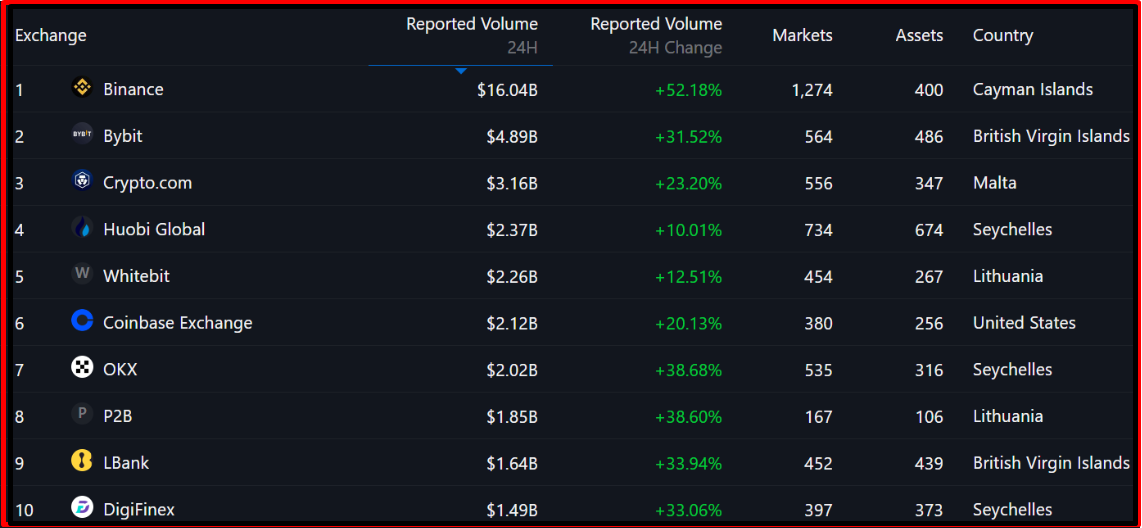Screen dimensions: 1142x528
Task: Open the Huobi Global exchange link
Action: point(154,230)
